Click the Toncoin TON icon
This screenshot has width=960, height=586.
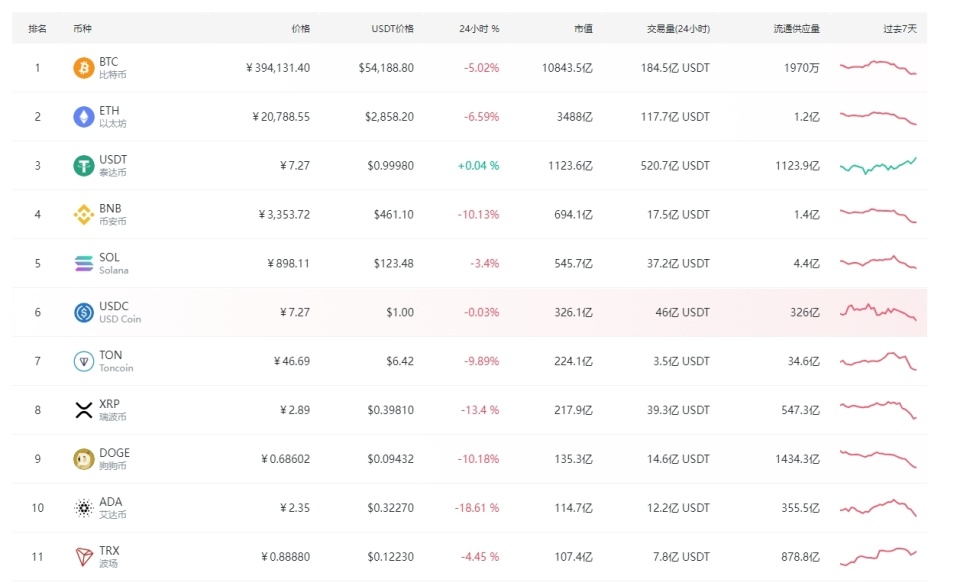(x=84, y=361)
